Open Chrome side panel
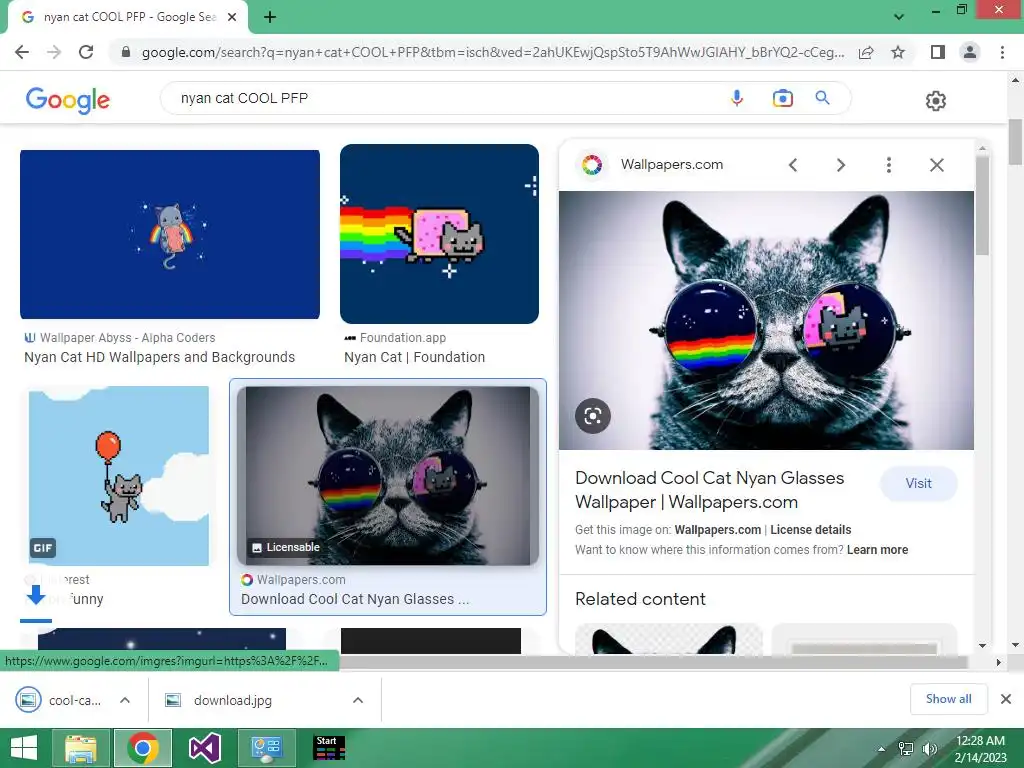1024x768 pixels. 938,52
